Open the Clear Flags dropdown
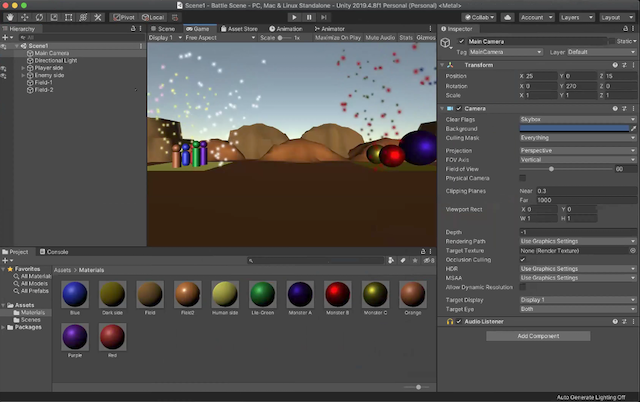The width and height of the screenshot is (640, 402). 577,120
